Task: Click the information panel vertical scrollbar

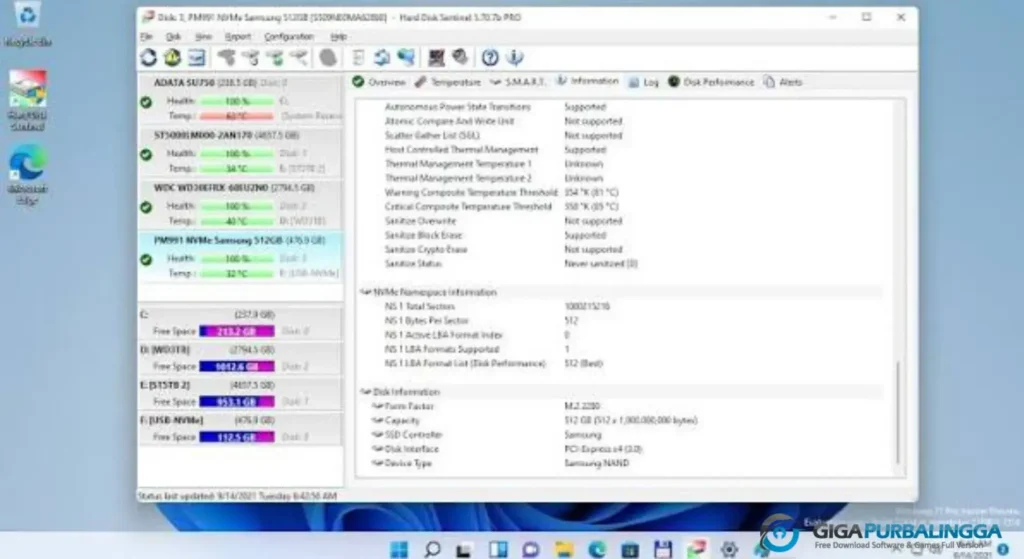Action: [x=898, y=412]
